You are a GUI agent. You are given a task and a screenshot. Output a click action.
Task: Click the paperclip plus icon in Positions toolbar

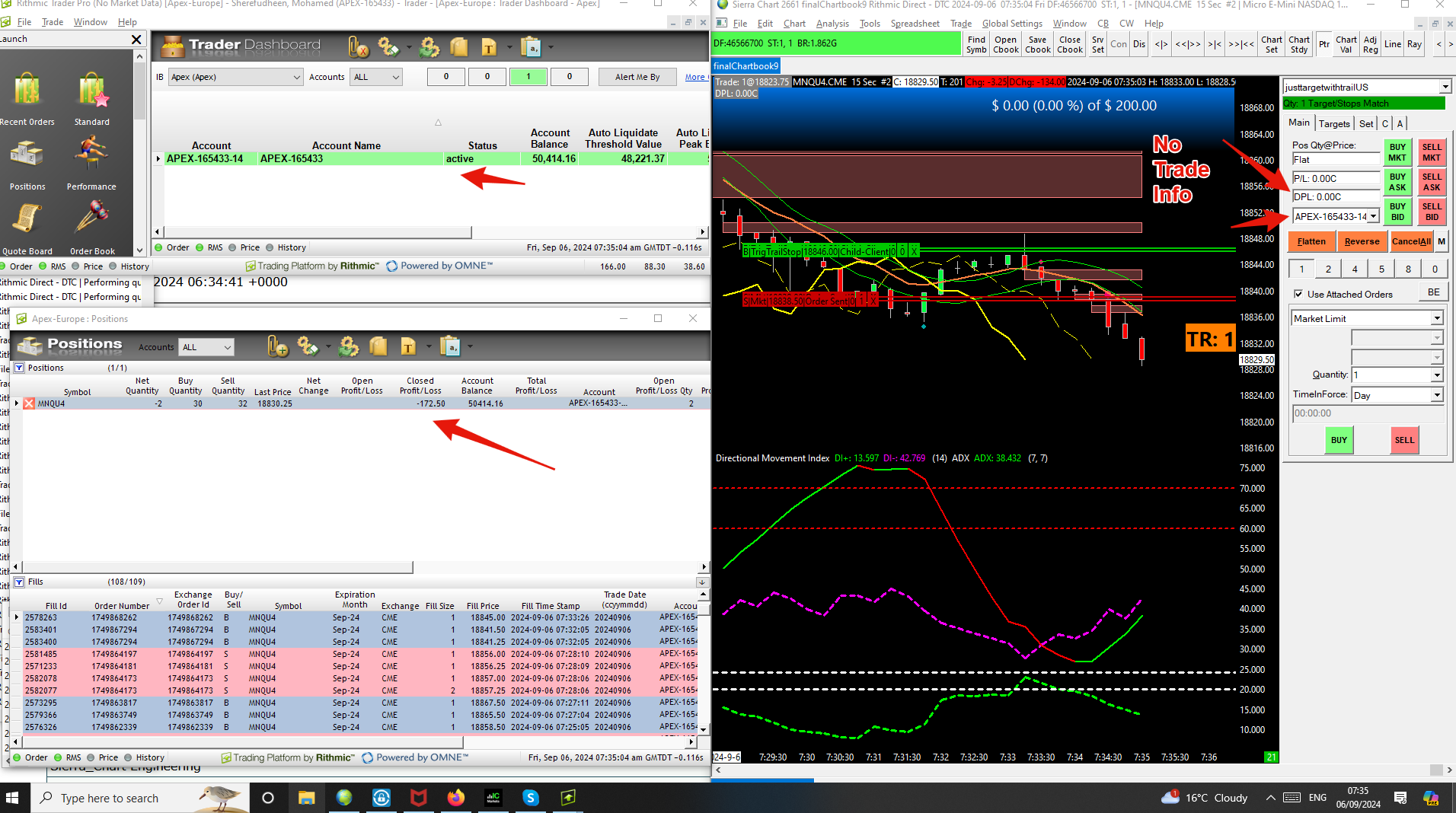click(x=278, y=347)
